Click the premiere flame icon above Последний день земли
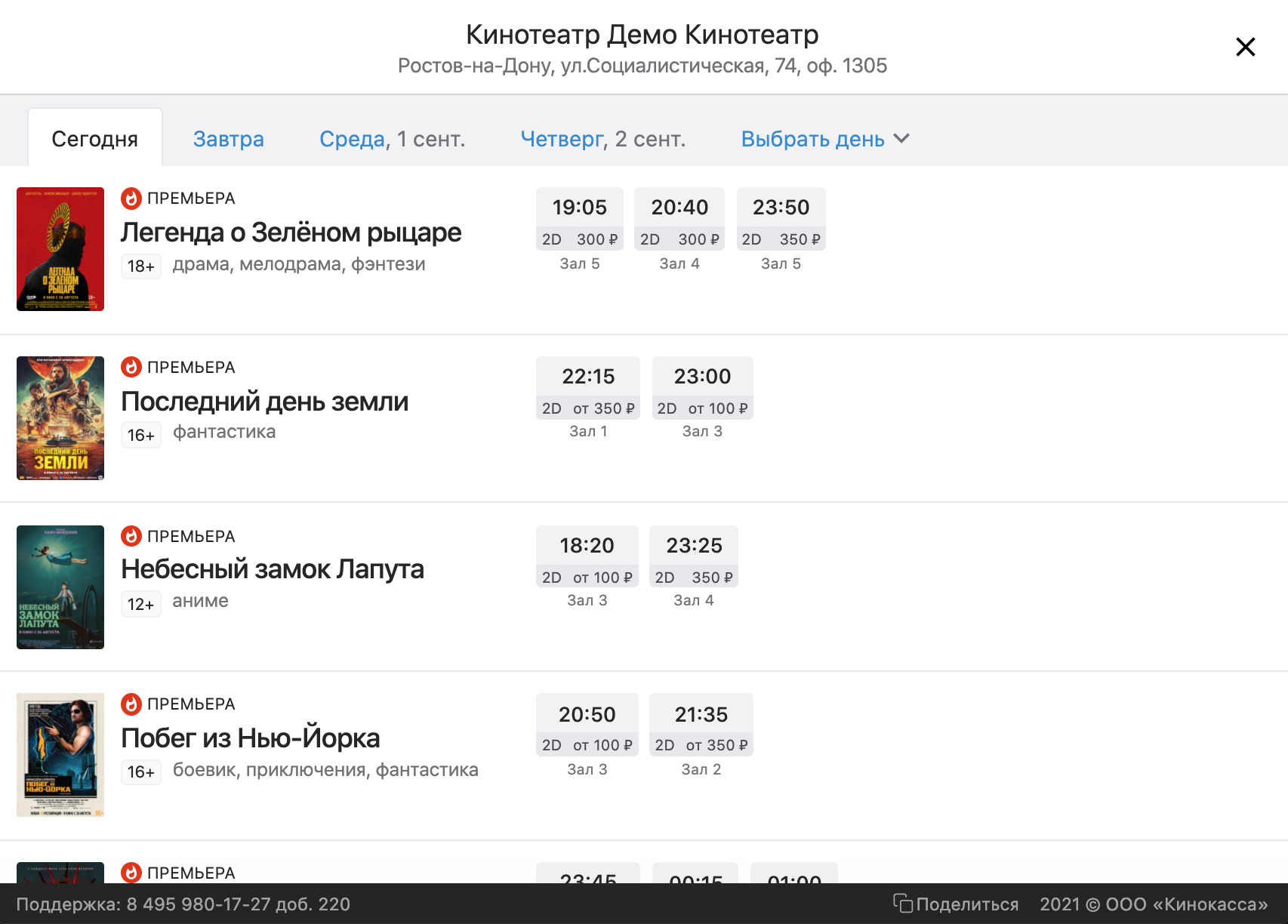Viewport: 1288px width, 924px height. coord(131,368)
